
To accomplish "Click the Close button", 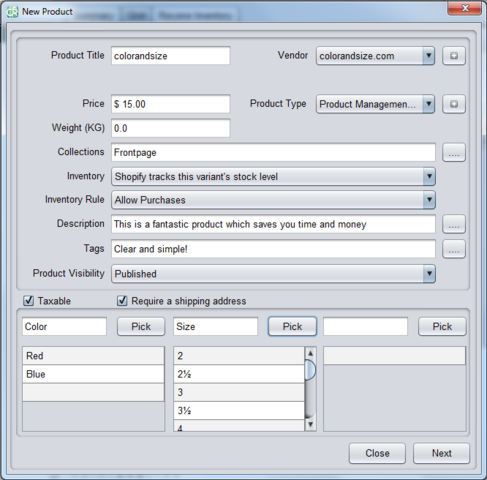I will [x=377, y=453].
